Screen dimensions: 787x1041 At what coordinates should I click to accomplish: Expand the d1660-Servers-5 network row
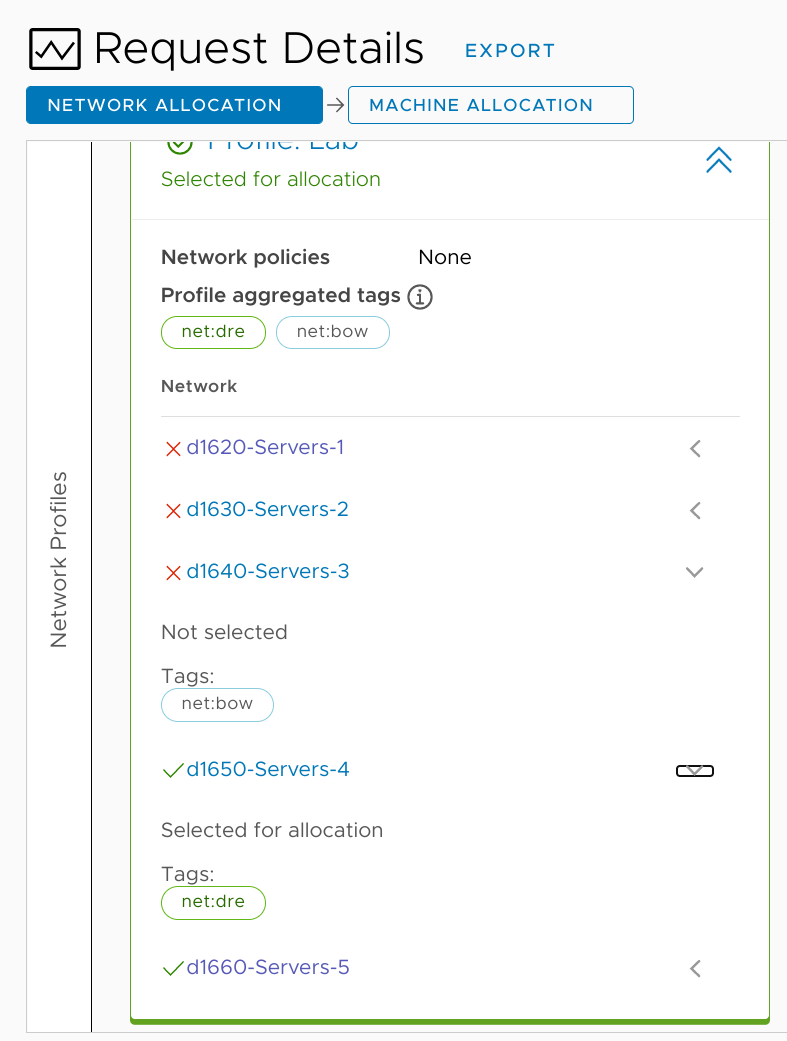(x=695, y=968)
